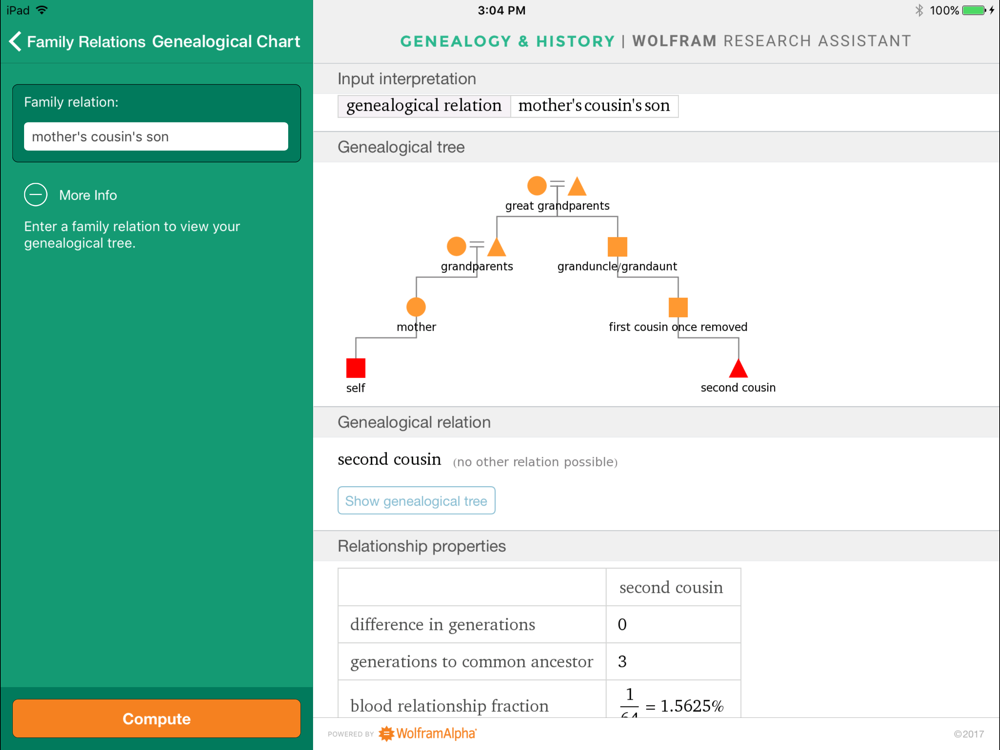Tap the great grandmother circle node
This screenshot has height=750, width=1000.
(x=537, y=186)
